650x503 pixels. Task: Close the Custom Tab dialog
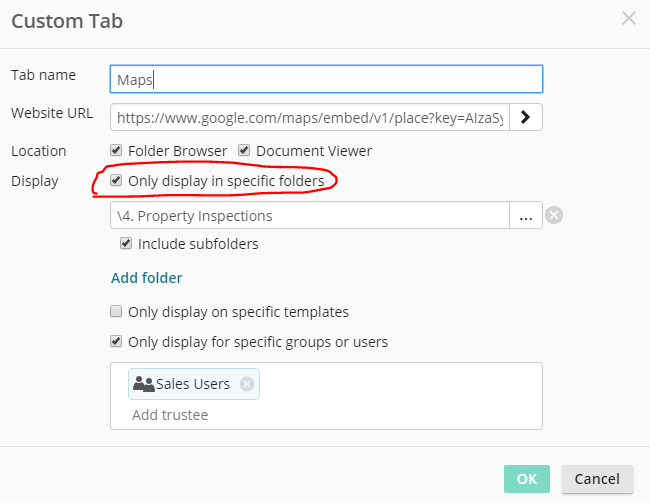628,18
